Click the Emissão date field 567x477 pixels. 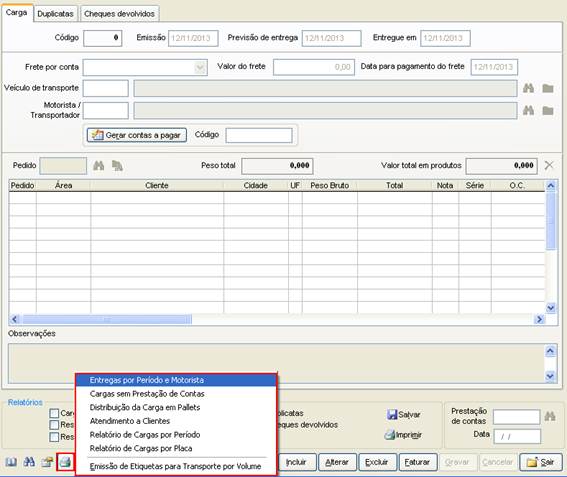(193, 38)
